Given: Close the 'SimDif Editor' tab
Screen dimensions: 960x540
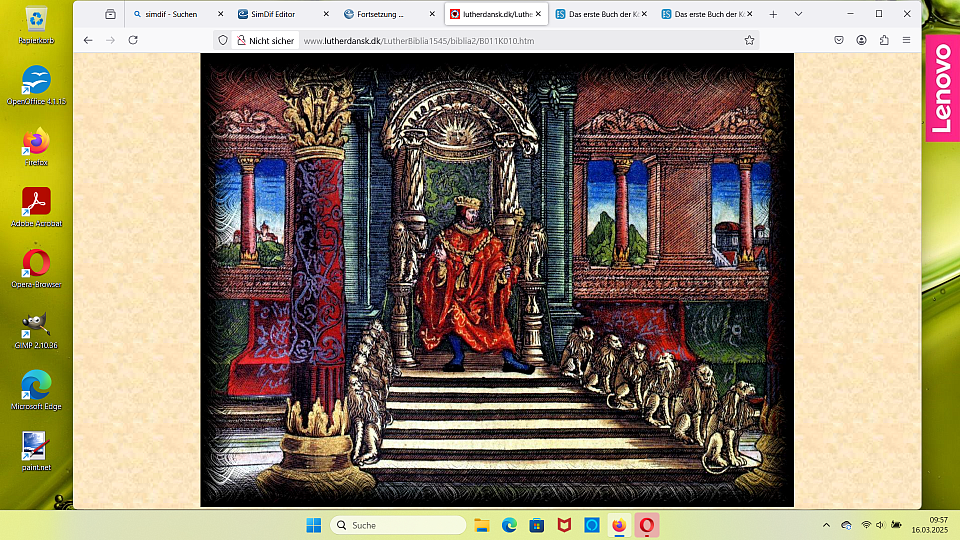Looking at the screenshot, I should point(326,14).
